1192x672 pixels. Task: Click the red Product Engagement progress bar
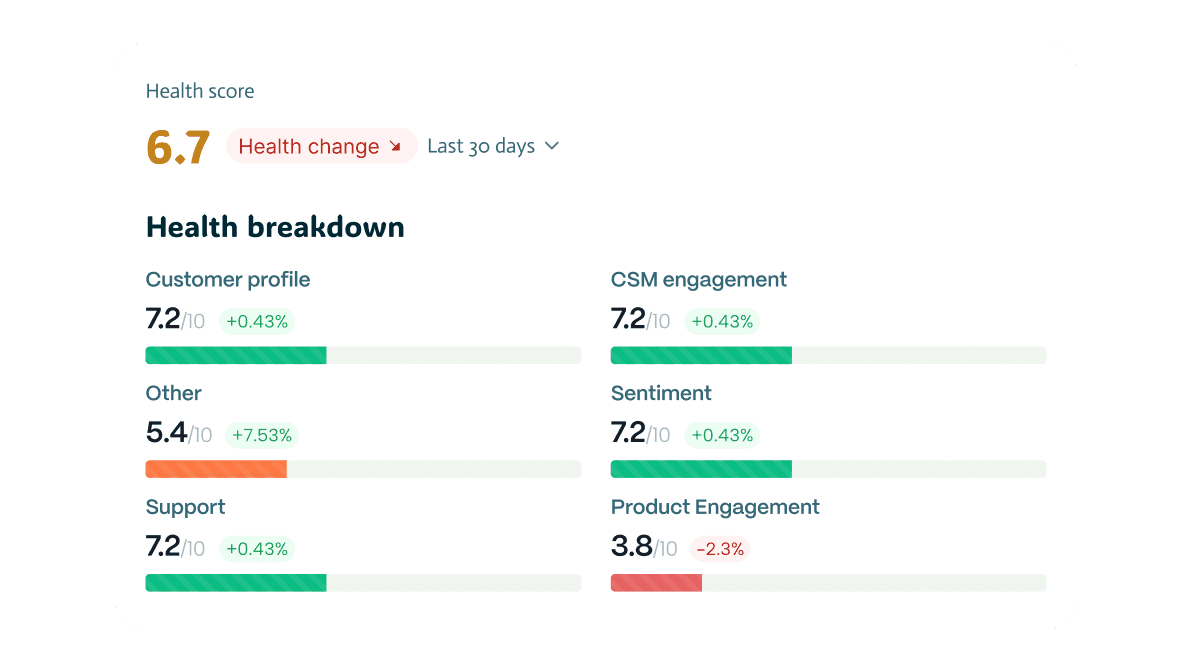click(x=656, y=583)
